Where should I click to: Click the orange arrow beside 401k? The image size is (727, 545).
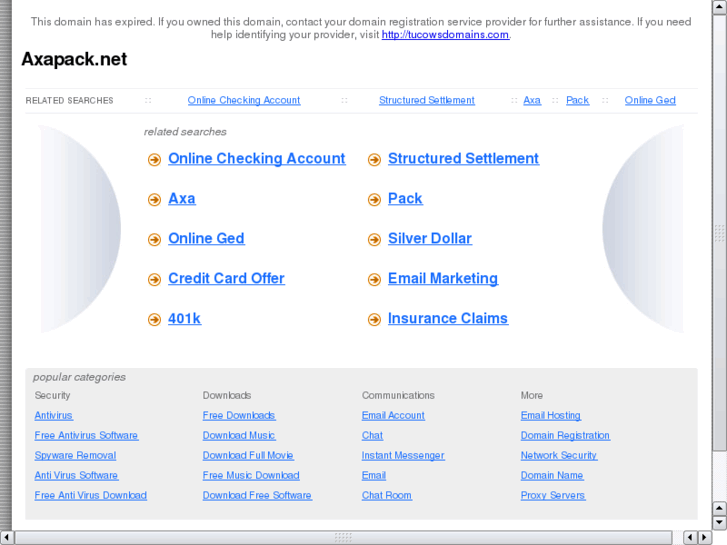tap(154, 320)
